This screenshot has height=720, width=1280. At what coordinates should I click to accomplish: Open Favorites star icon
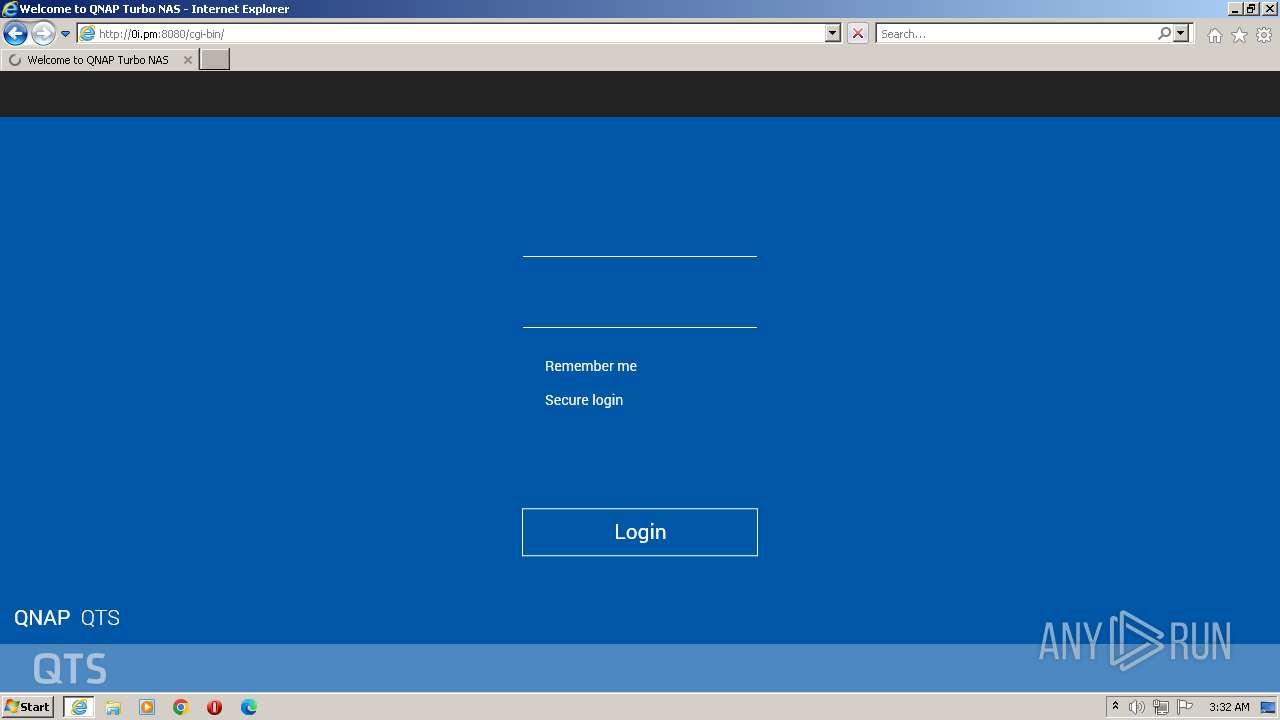click(1239, 35)
